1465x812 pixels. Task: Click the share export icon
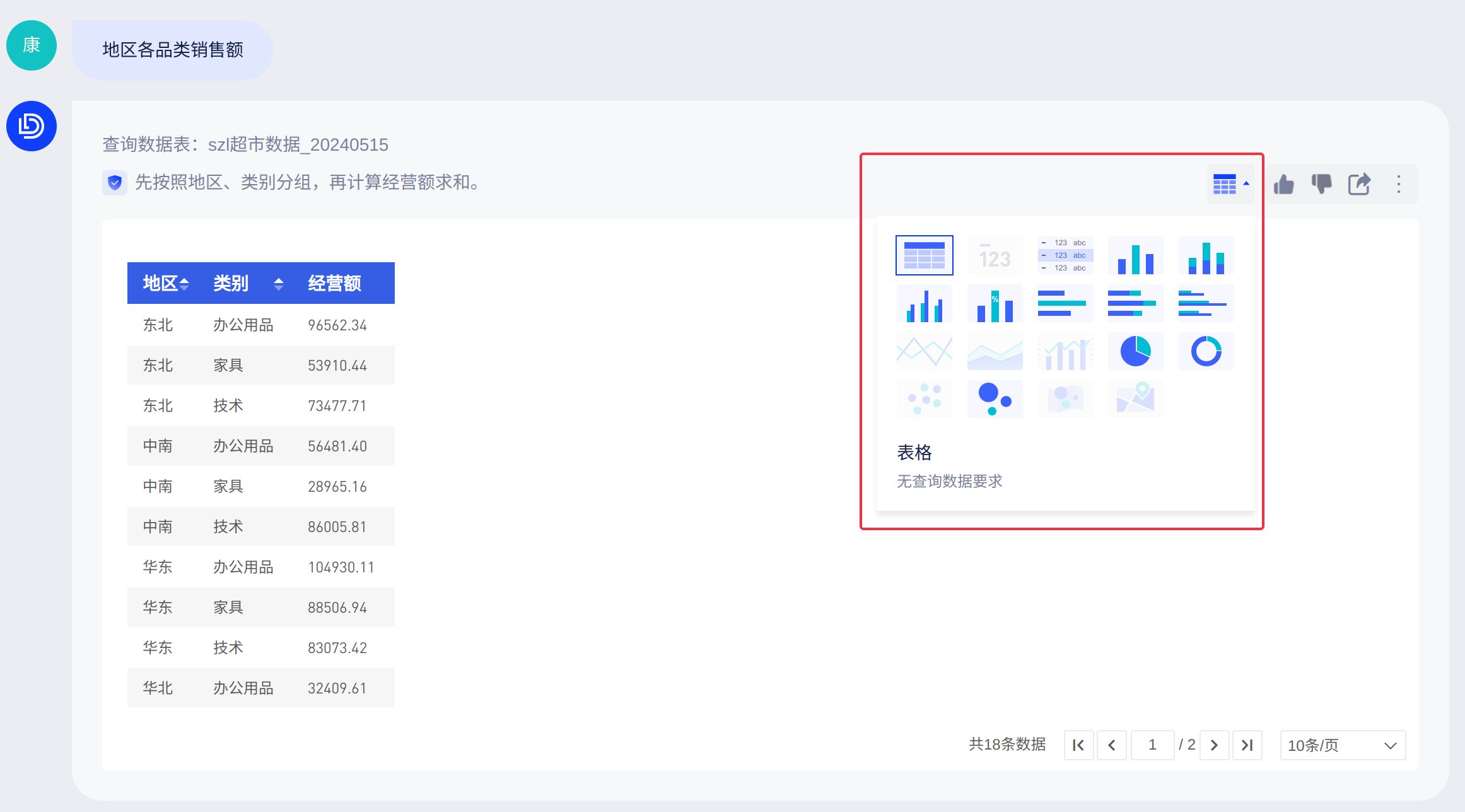coord(1359,185)
